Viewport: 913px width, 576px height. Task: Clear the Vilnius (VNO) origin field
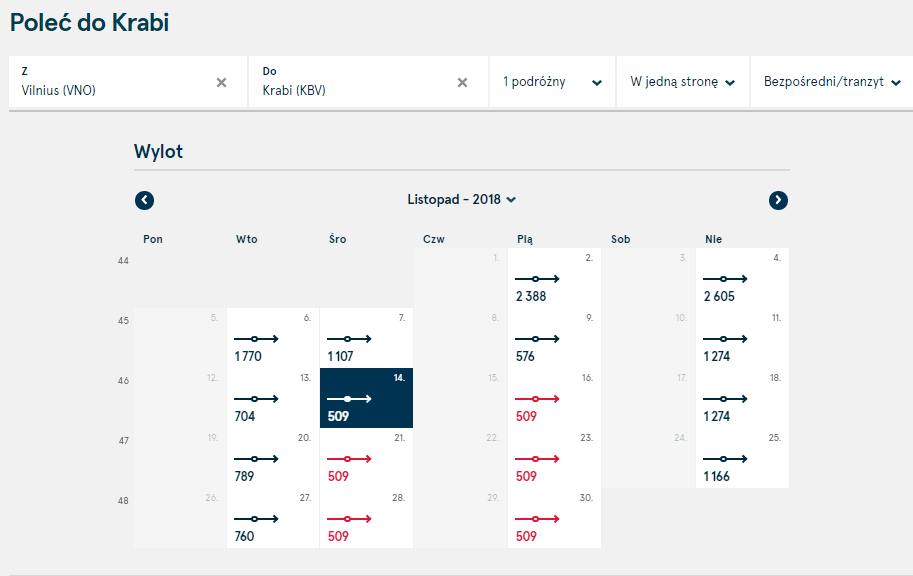(x=221, y=83)
